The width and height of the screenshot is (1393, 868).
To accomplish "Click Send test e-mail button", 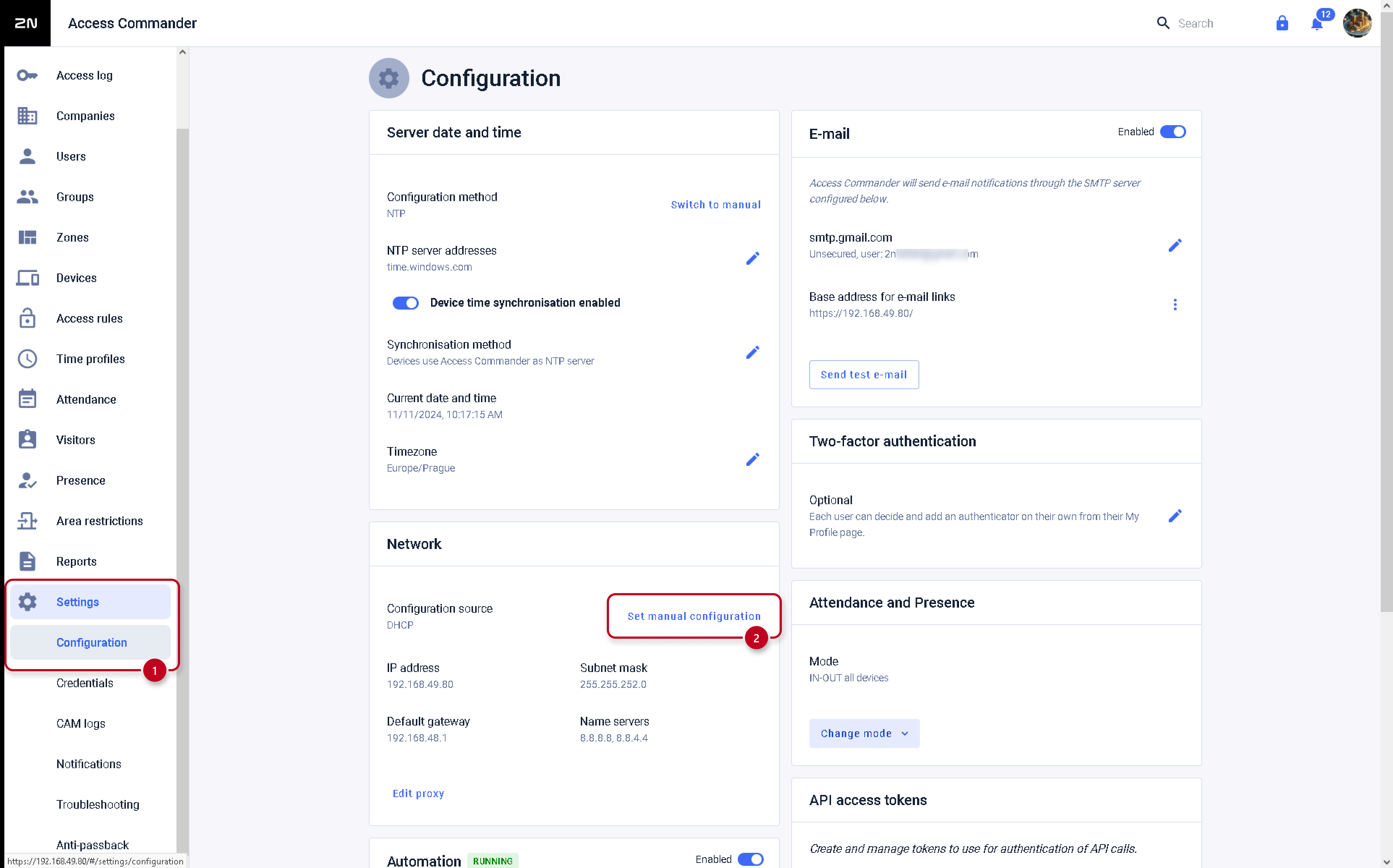I will click(863, 375).
